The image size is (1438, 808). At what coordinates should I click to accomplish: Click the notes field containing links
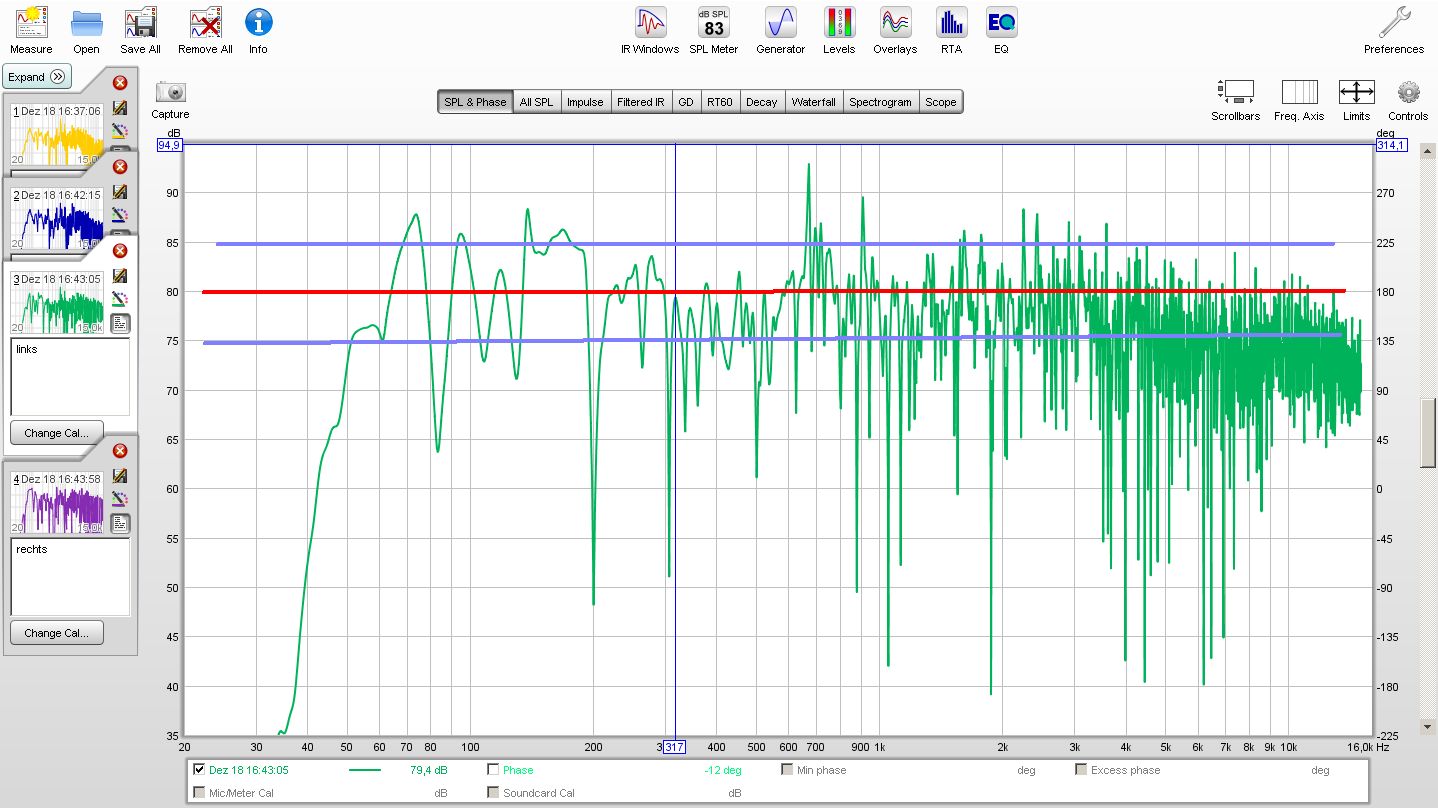tap(70, 377)
